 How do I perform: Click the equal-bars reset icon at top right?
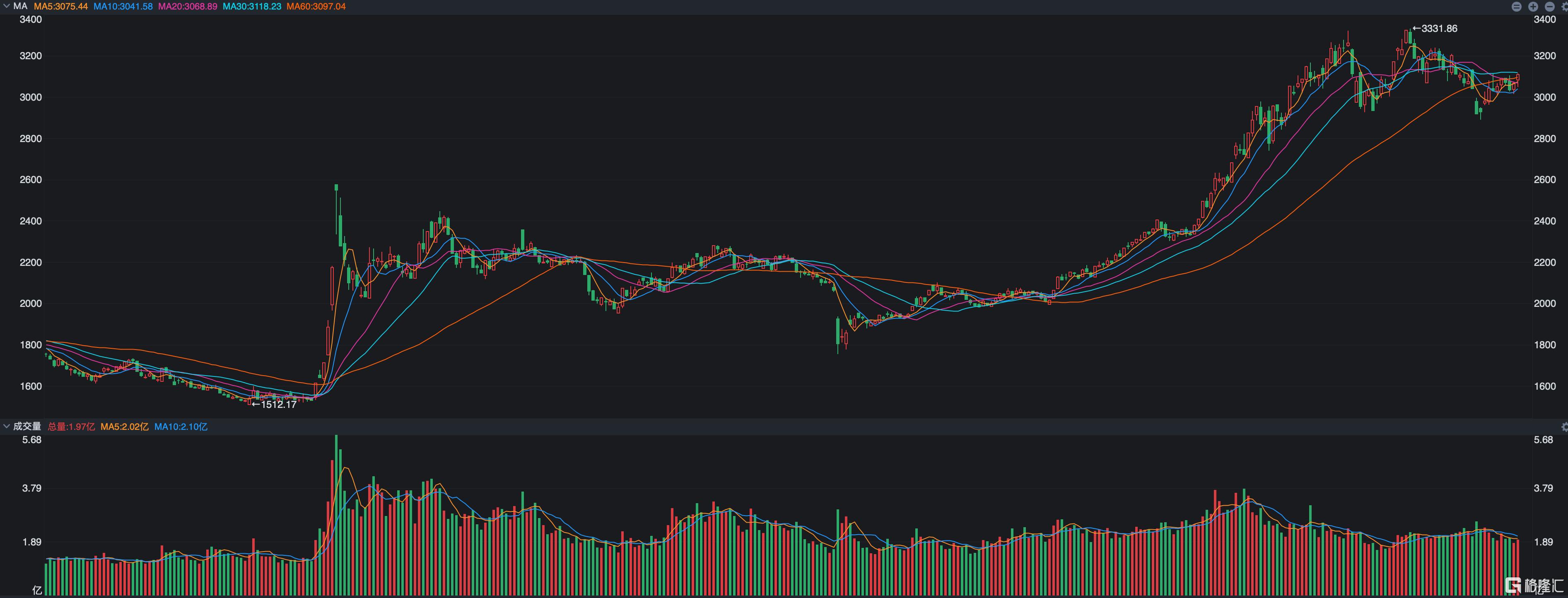[x=1516, y=7]
